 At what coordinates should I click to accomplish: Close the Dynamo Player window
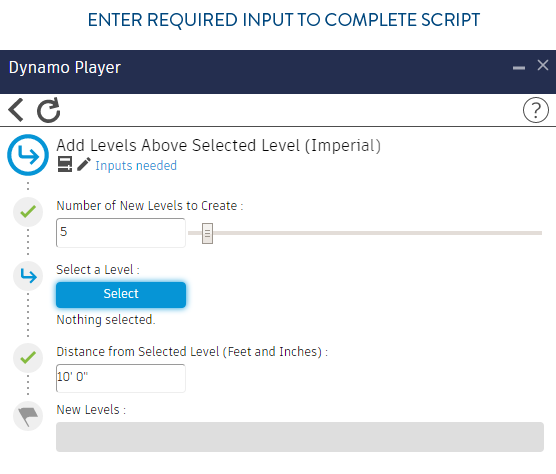(543, 65)
